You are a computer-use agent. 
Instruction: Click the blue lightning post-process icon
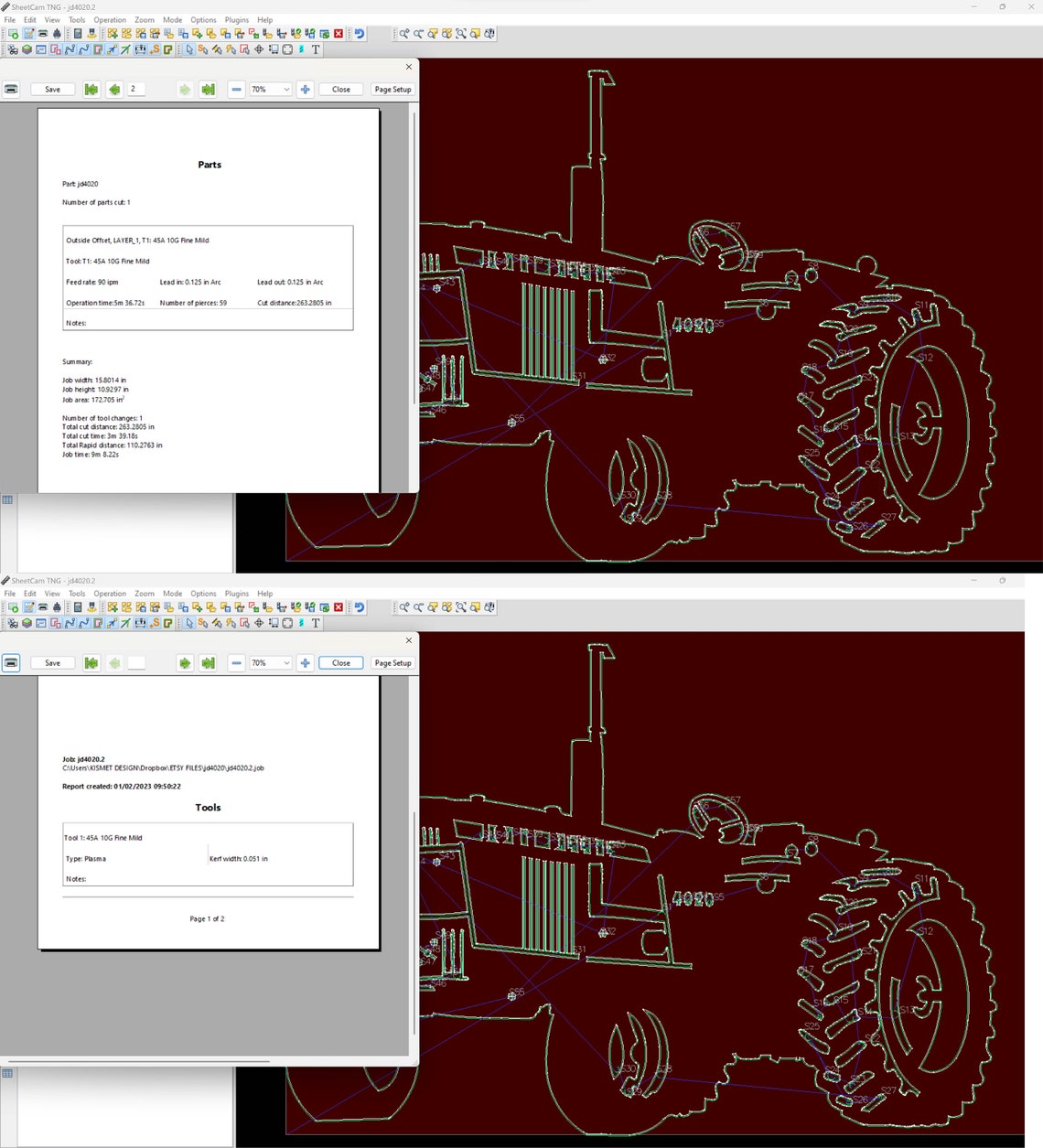(x=301, y=49)
